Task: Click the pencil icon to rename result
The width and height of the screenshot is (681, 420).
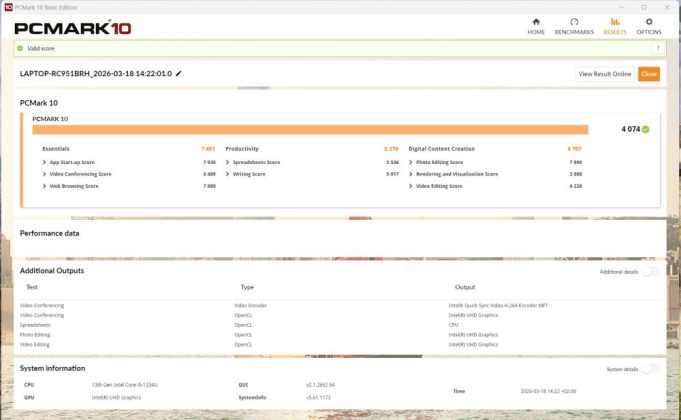Action: 179,74
